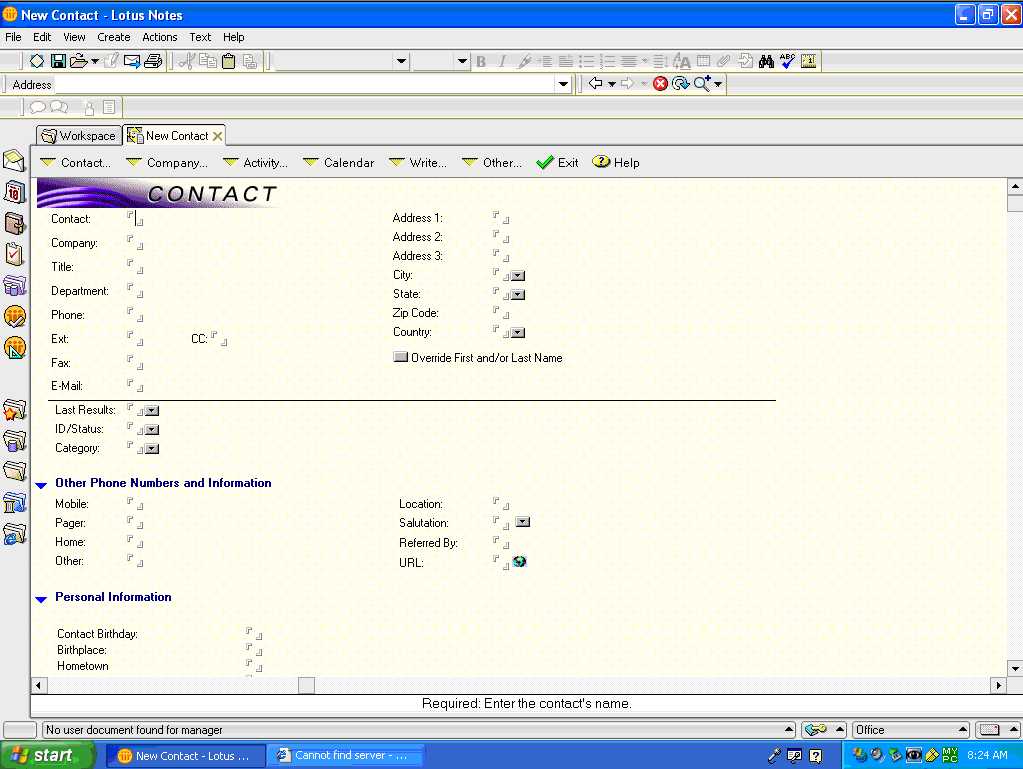The width and height of the screenshot is (1023, 769).
Task: Open Cannot find server taskbar window
Action: tap(346, 755)
